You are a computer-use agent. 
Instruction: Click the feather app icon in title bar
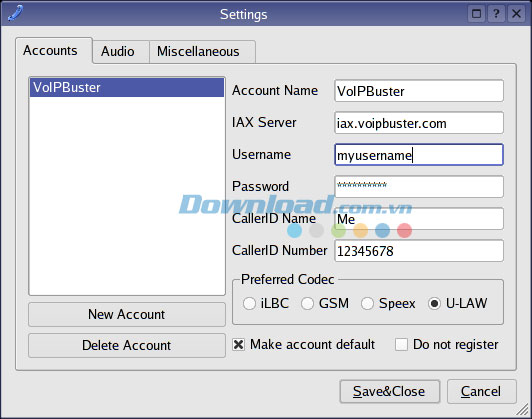[15, 14]
